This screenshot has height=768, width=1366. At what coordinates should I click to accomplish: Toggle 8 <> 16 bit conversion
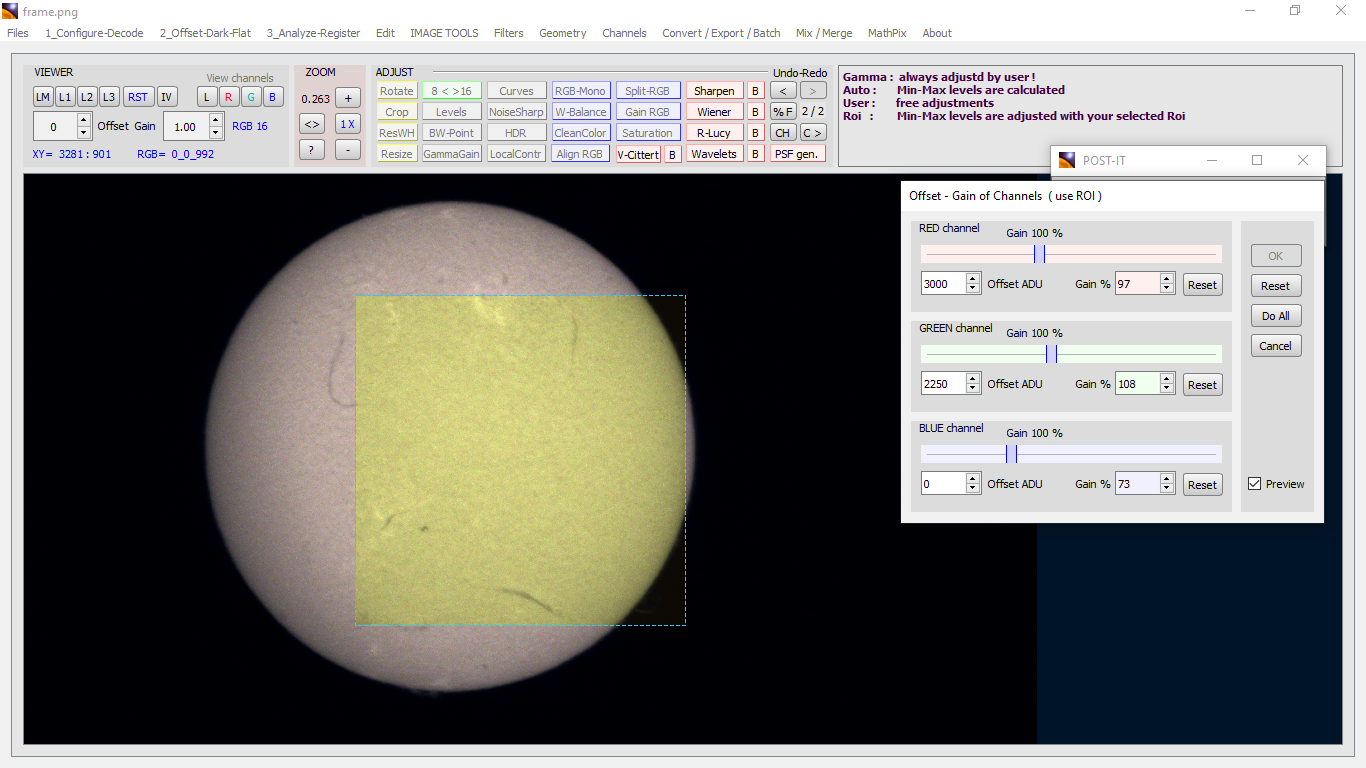(x=451, y=91)
